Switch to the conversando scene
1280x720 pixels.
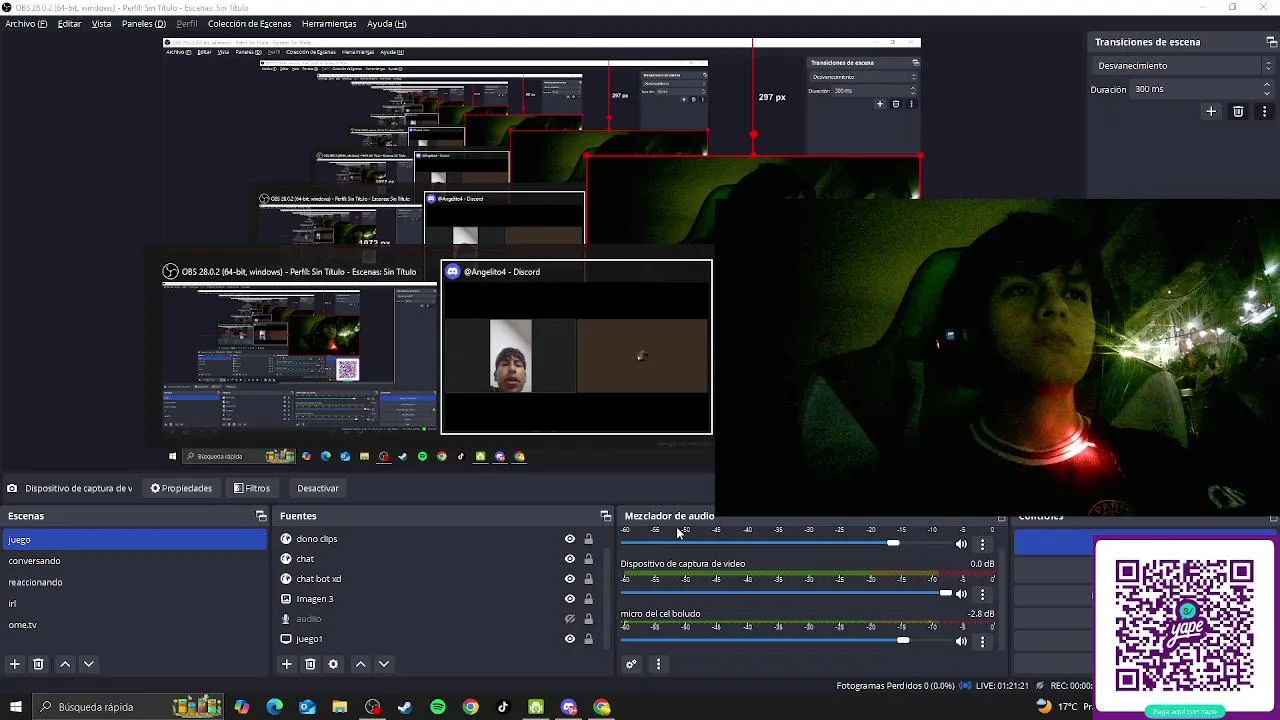coord(135,561)
